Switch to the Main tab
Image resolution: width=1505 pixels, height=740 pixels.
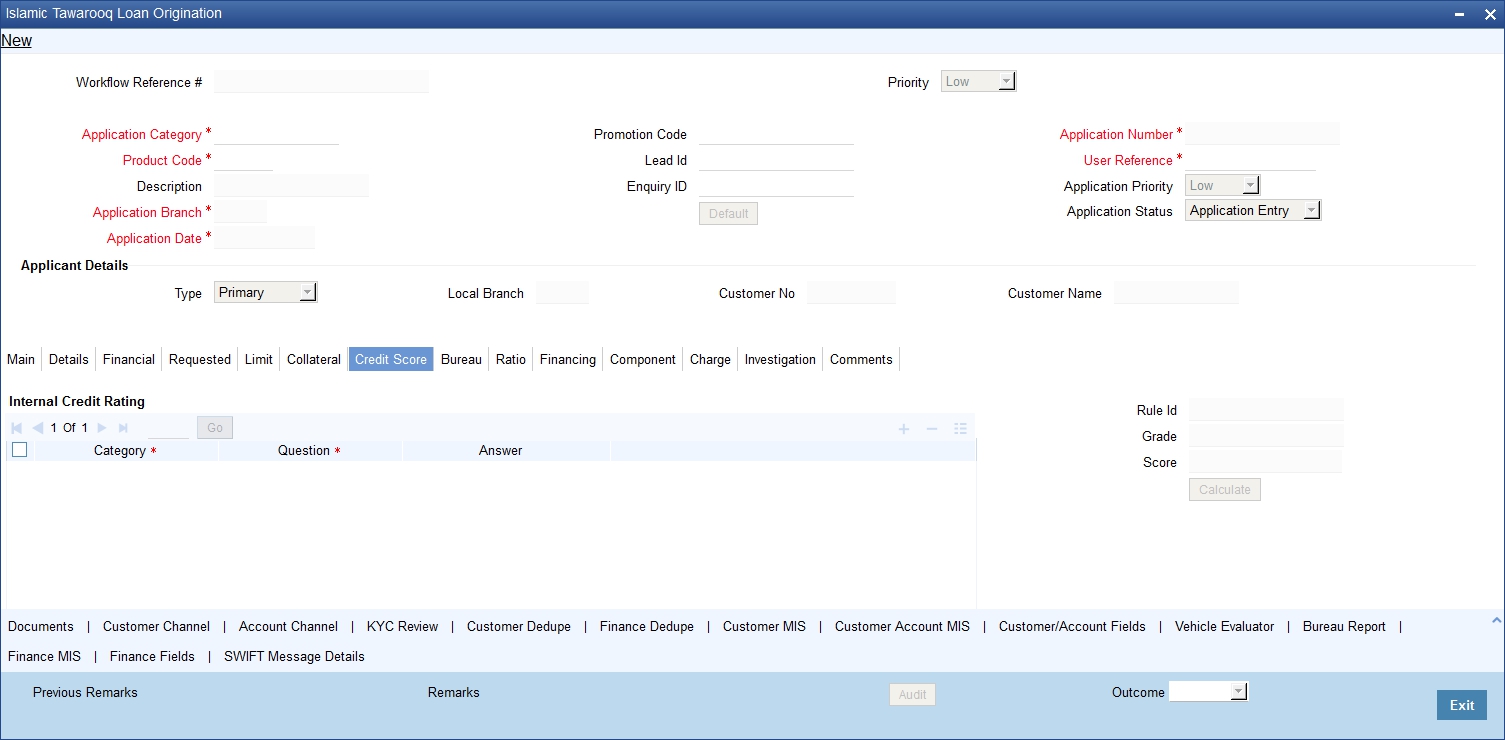[x=21, y=359]
